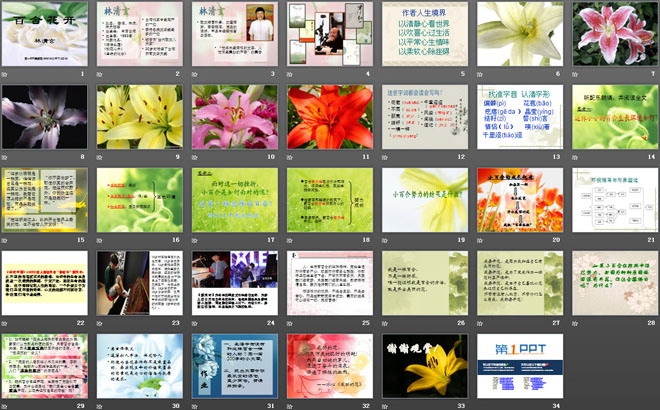The width and height of the screenshot is (660, 410).
Task: Select slide 23 boy playing piano
Action: tap(140, 283)
